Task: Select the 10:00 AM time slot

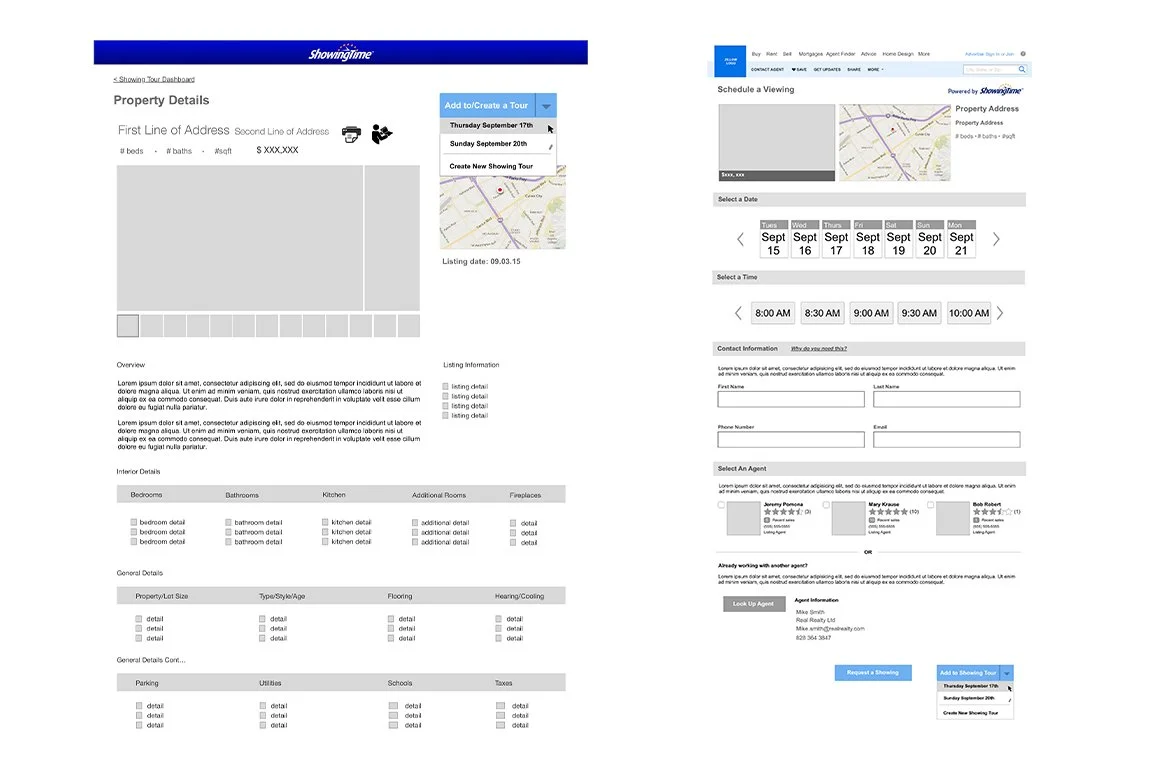Action: coord(969,313)
